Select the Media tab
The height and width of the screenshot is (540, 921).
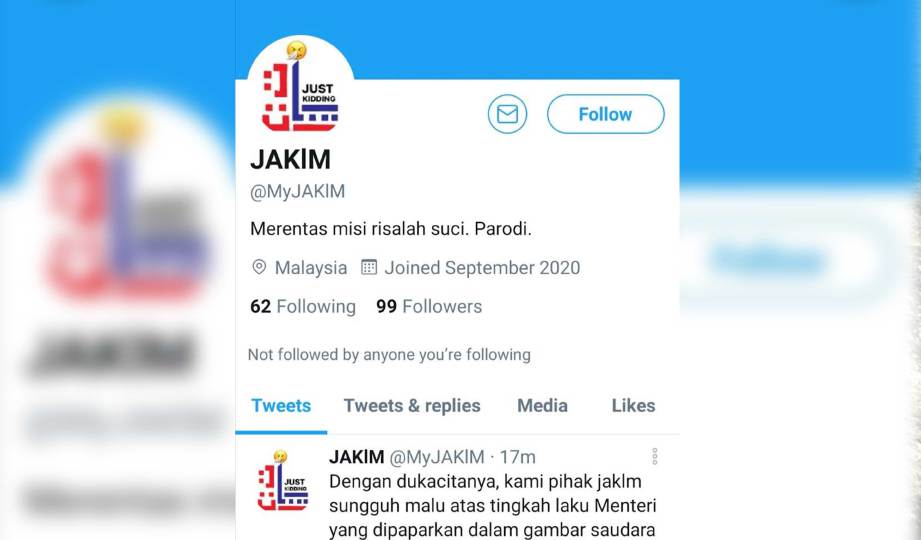[x=542, y=405]
